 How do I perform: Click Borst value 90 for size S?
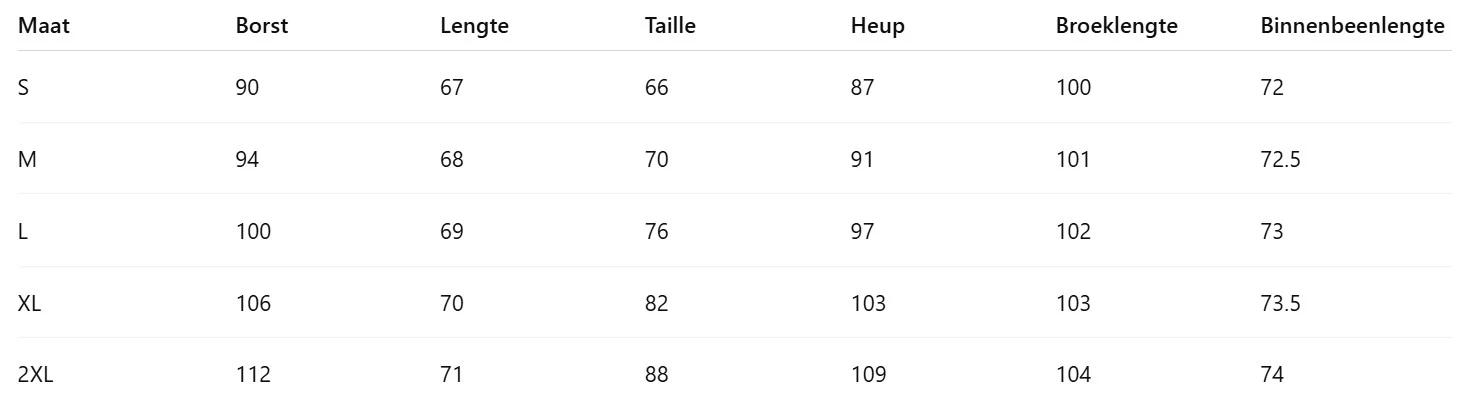coord(247,88)
